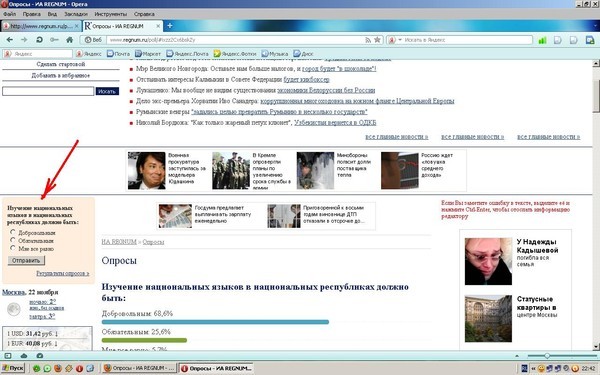600x375 pixels.
Task: Close the Опросы - ИА REGNUM tab
Action: pos(158,26)
